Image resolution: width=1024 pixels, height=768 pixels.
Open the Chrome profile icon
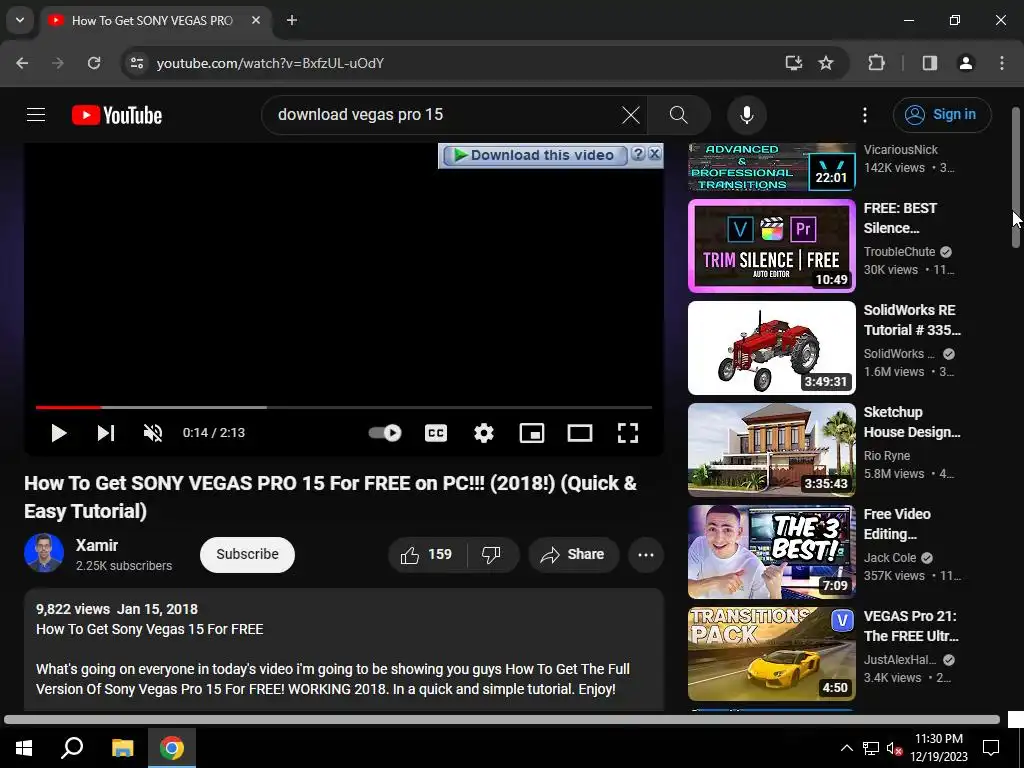click(966, 63)
